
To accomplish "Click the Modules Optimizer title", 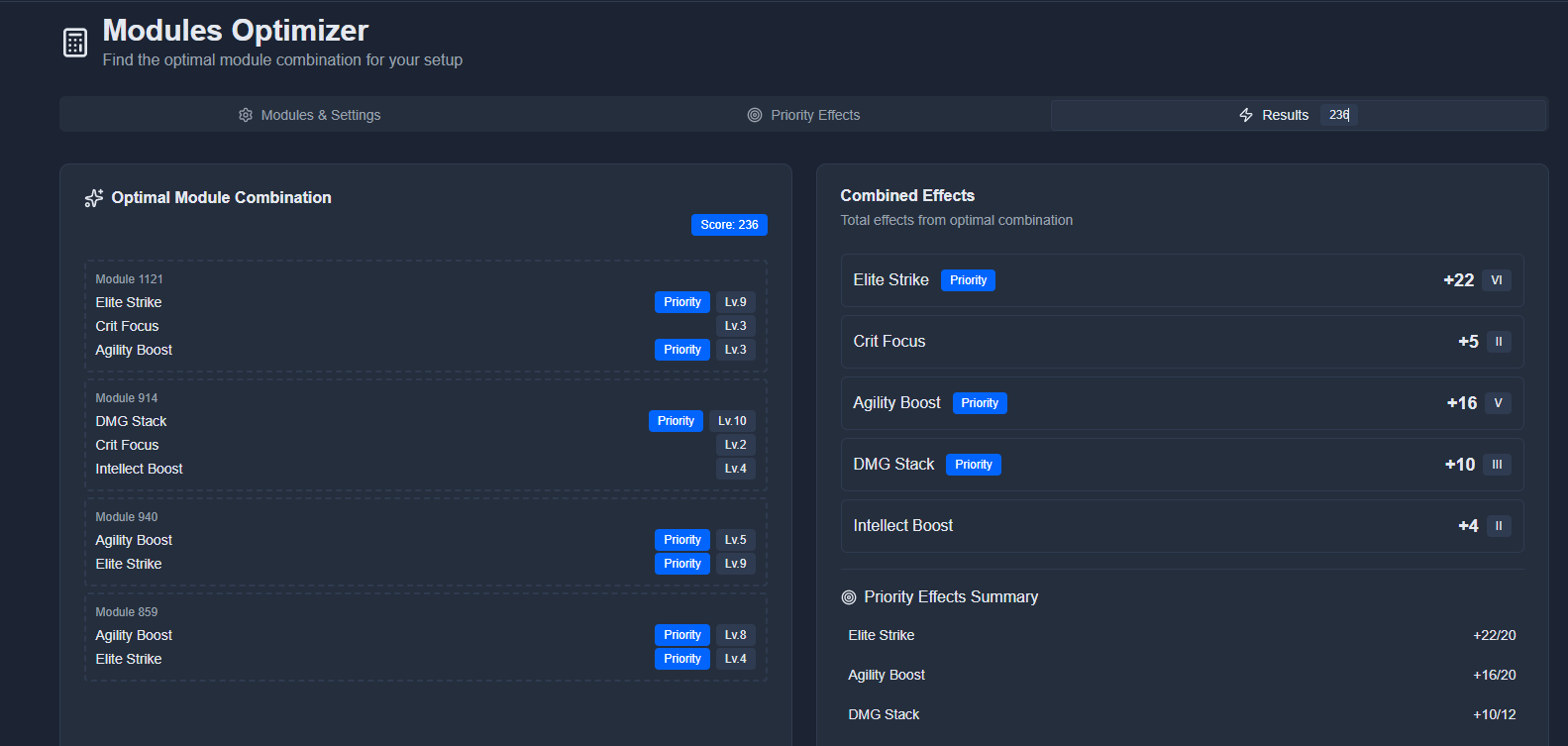I will (x=236, y=31).
